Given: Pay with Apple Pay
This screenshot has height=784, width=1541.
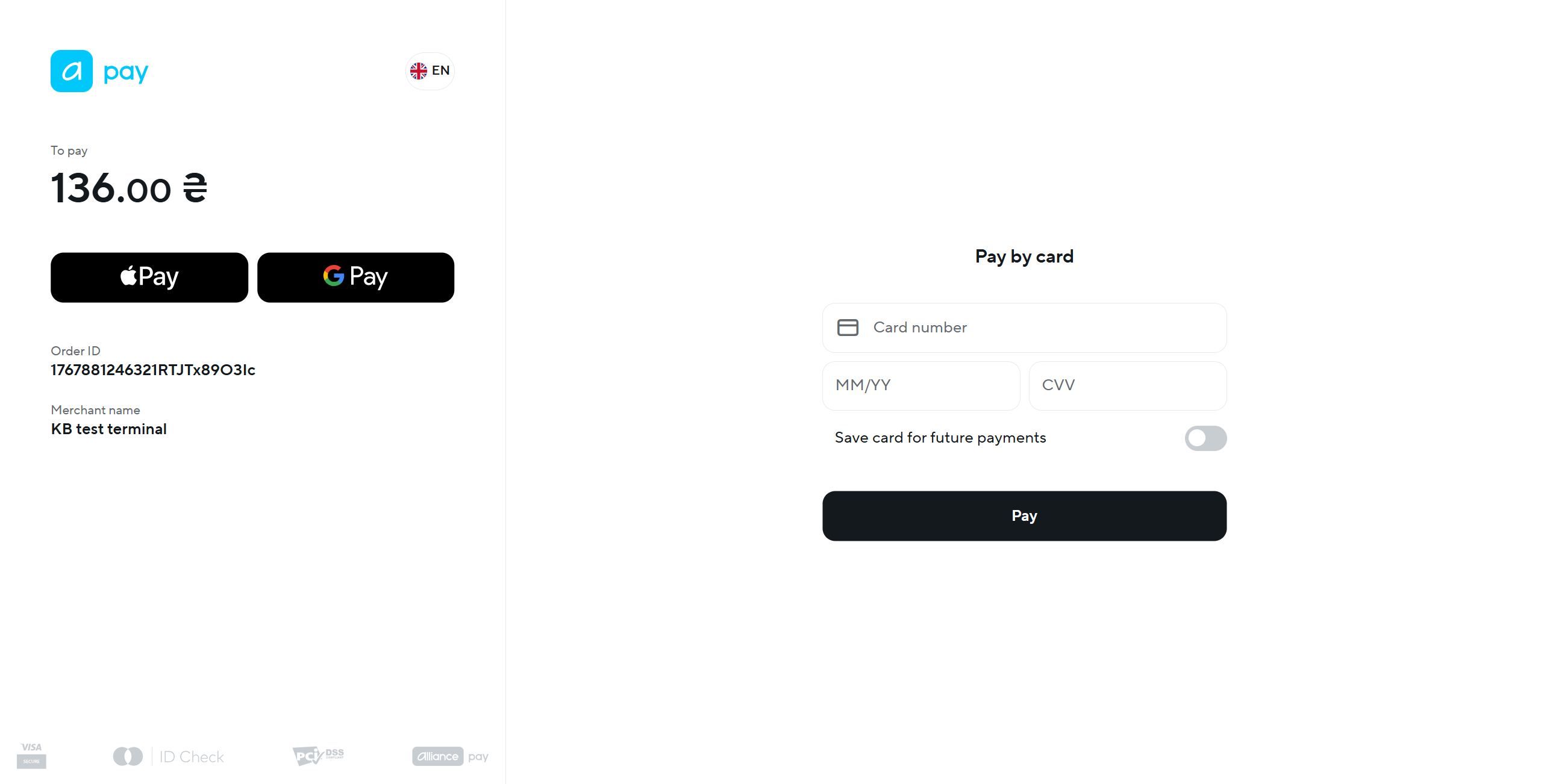Looking at the screenshot, I should [x=149, y=278].
